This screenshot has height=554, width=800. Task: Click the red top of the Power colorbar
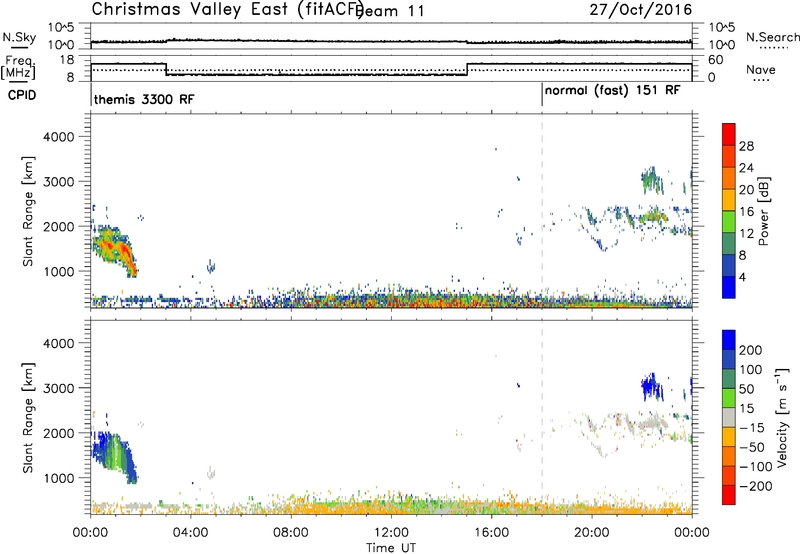click(729, 134)
